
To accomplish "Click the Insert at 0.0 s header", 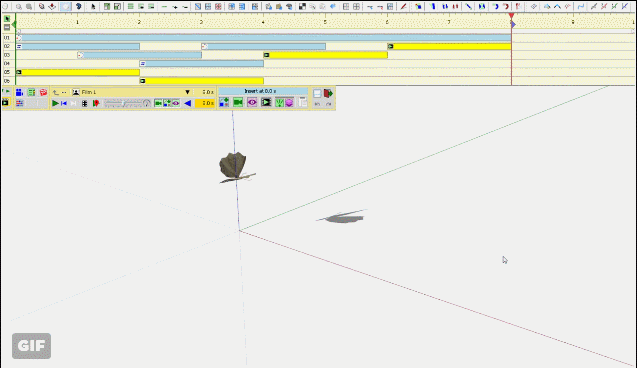I will [x=263, y=91].
